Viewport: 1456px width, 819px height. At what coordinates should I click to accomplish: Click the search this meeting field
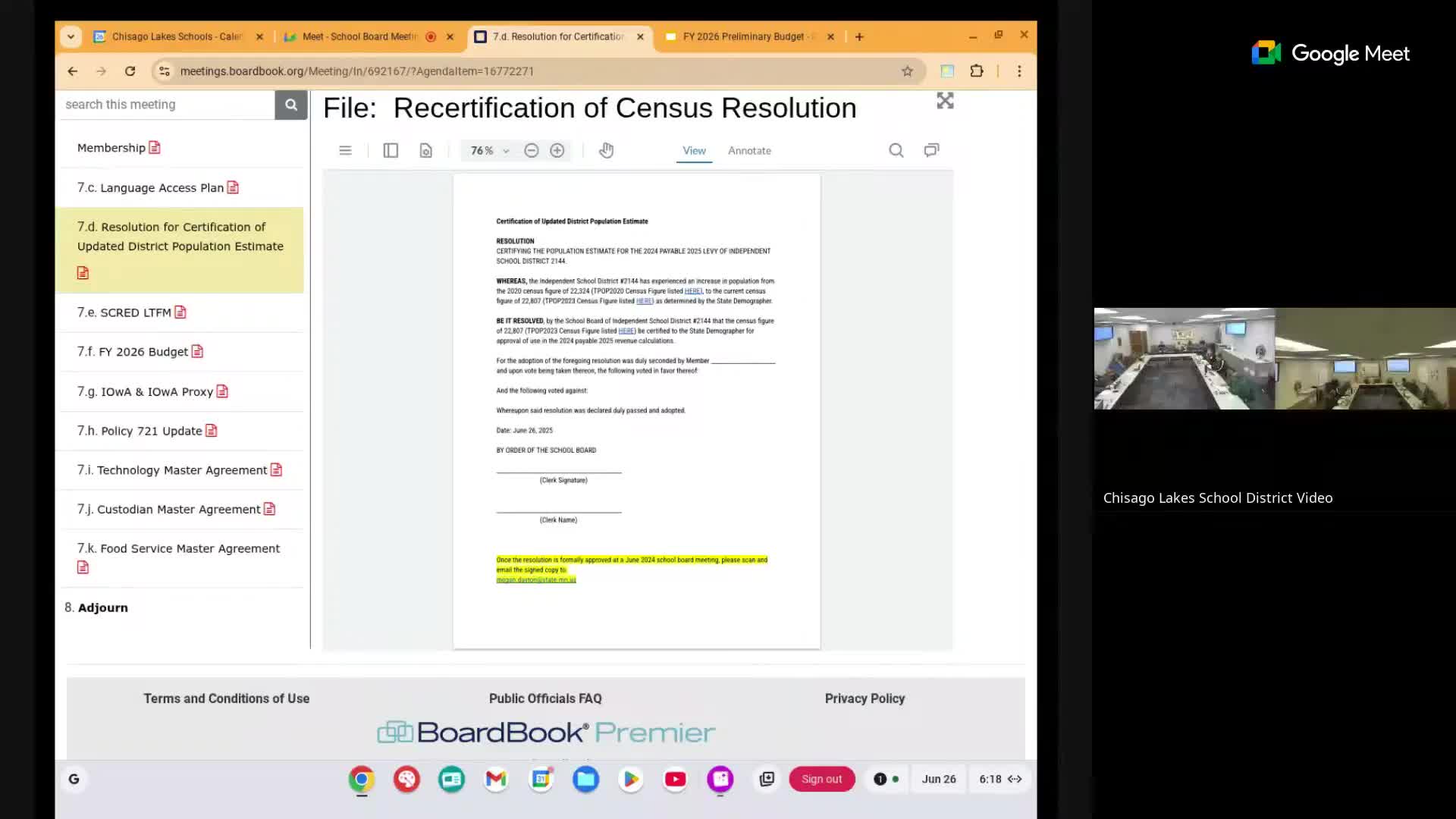click(x=165, y=105)
